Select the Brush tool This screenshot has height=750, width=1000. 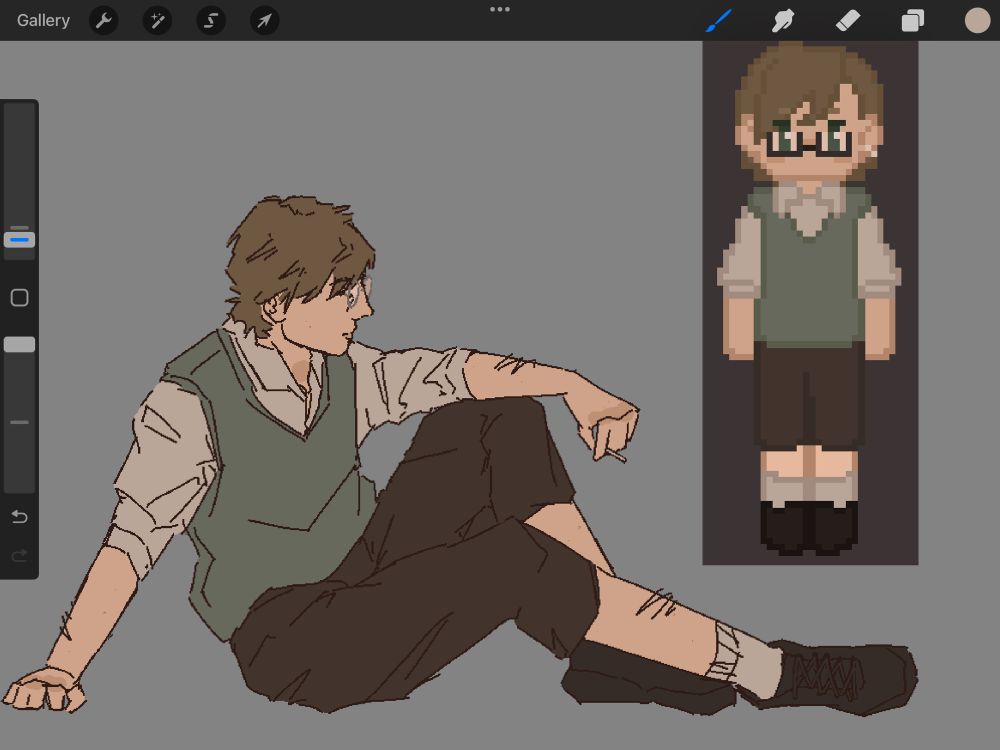click(x=719, y=20)
